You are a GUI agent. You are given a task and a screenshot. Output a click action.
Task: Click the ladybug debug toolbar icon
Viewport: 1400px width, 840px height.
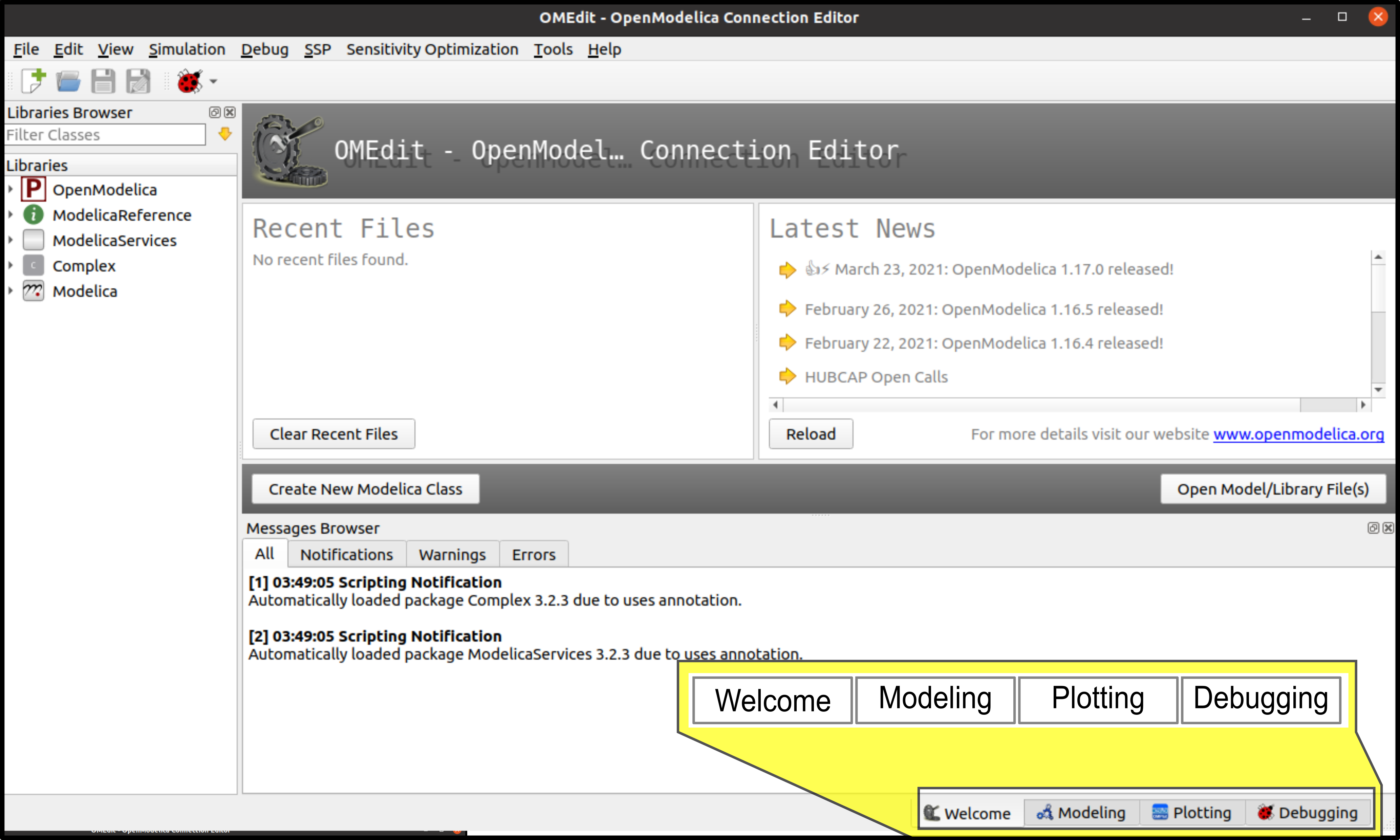tap(190, 81)
